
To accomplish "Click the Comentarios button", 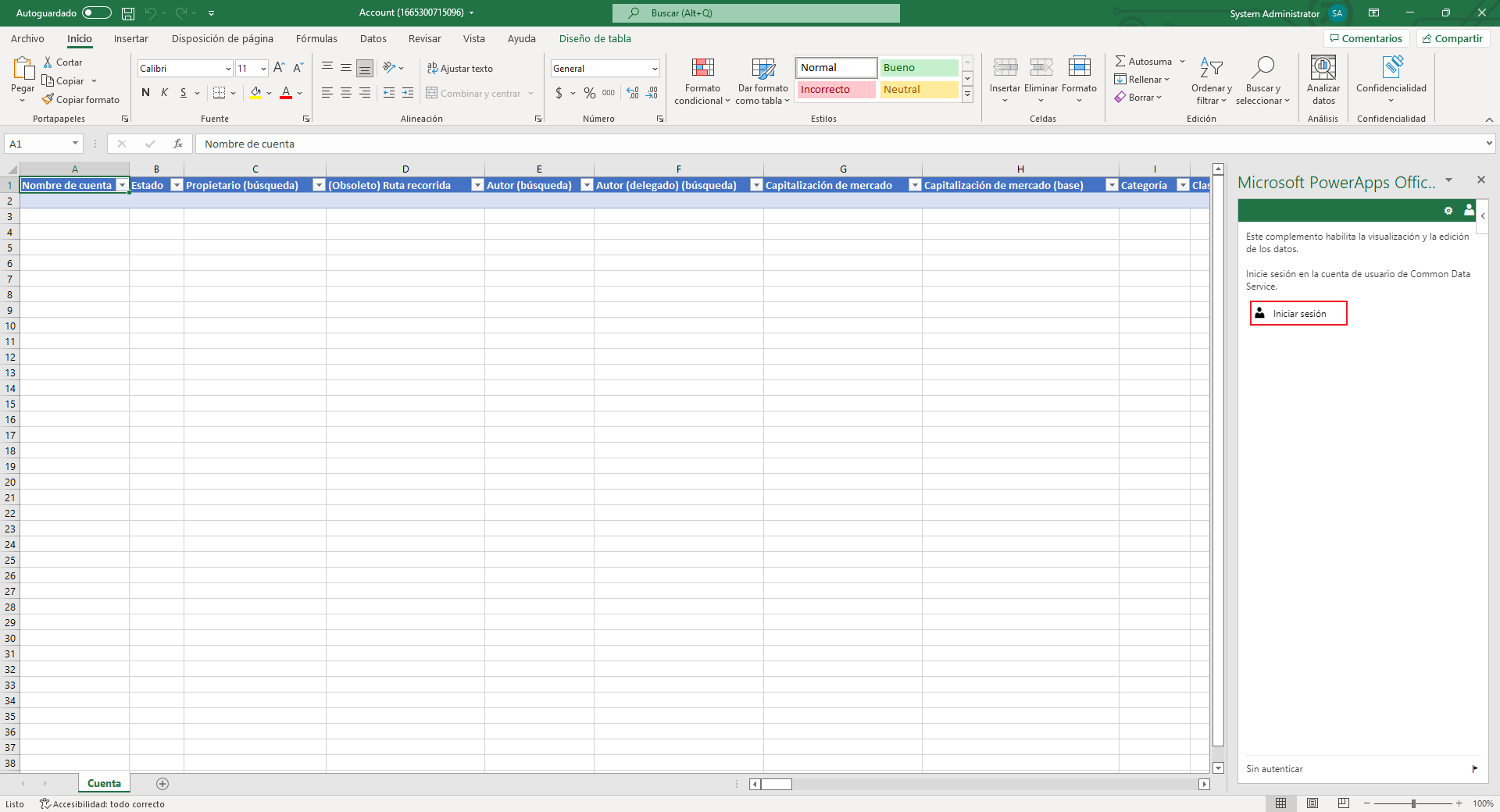I will click(x=1366, y=38).
